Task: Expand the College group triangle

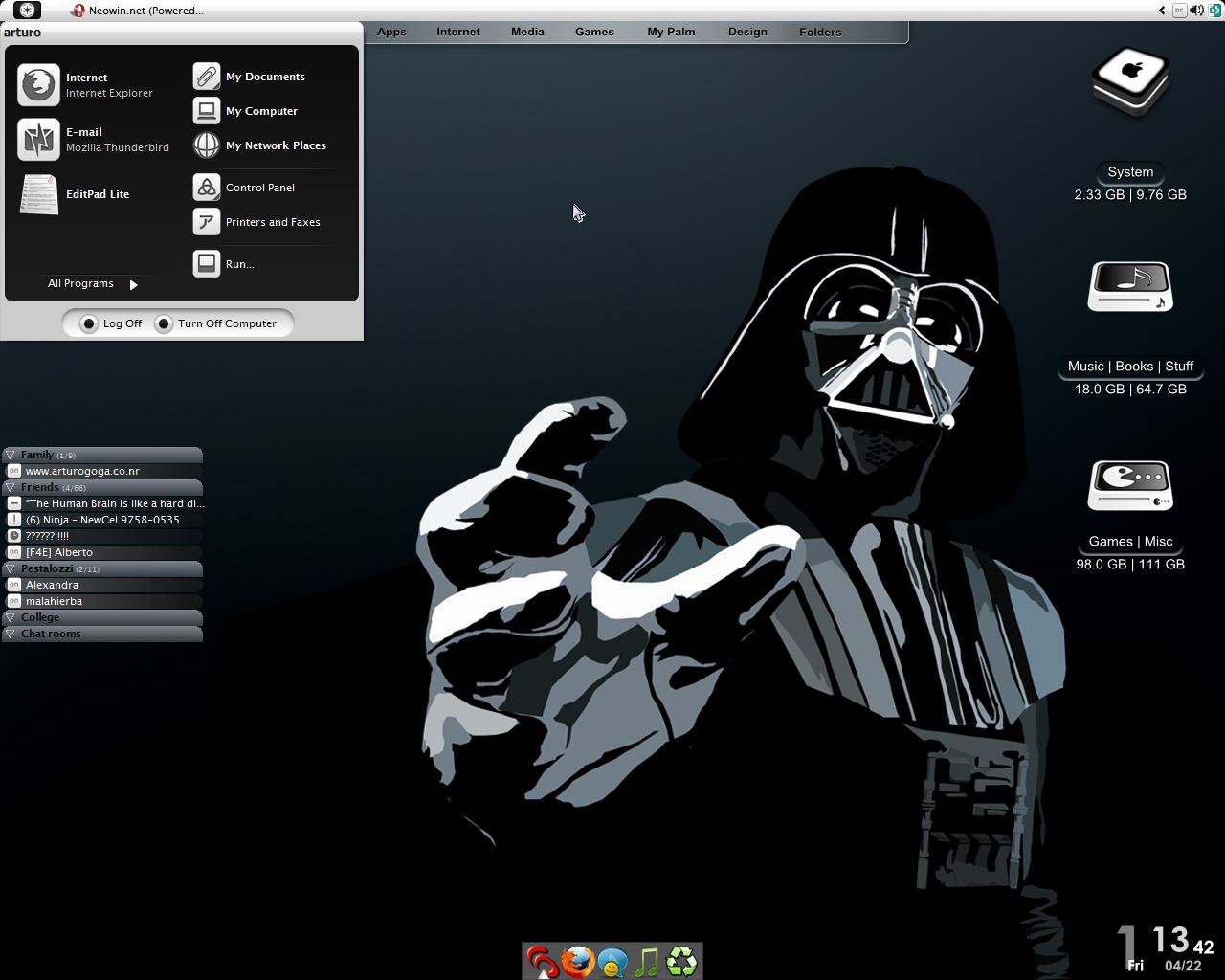Action: (x=10, y=617)
